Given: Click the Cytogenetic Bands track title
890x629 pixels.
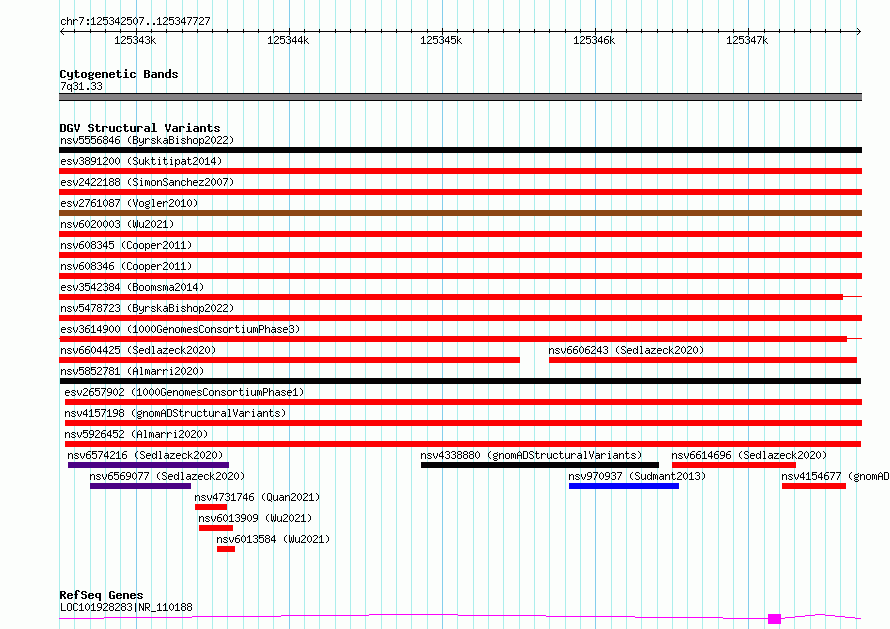Looking at the screenshot, I should (x=119, y=74).
